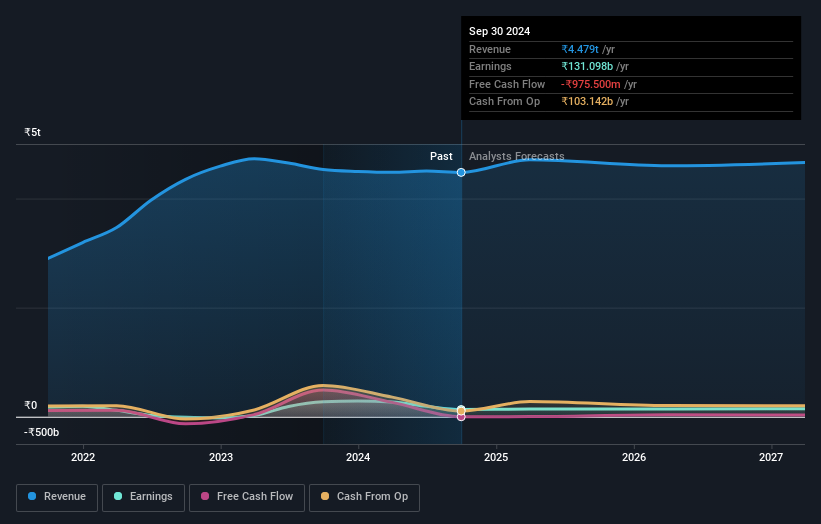This screenshot has width=821, height=524.
Task: Click the 2024 x-axis label
Action: click(358, 458)
